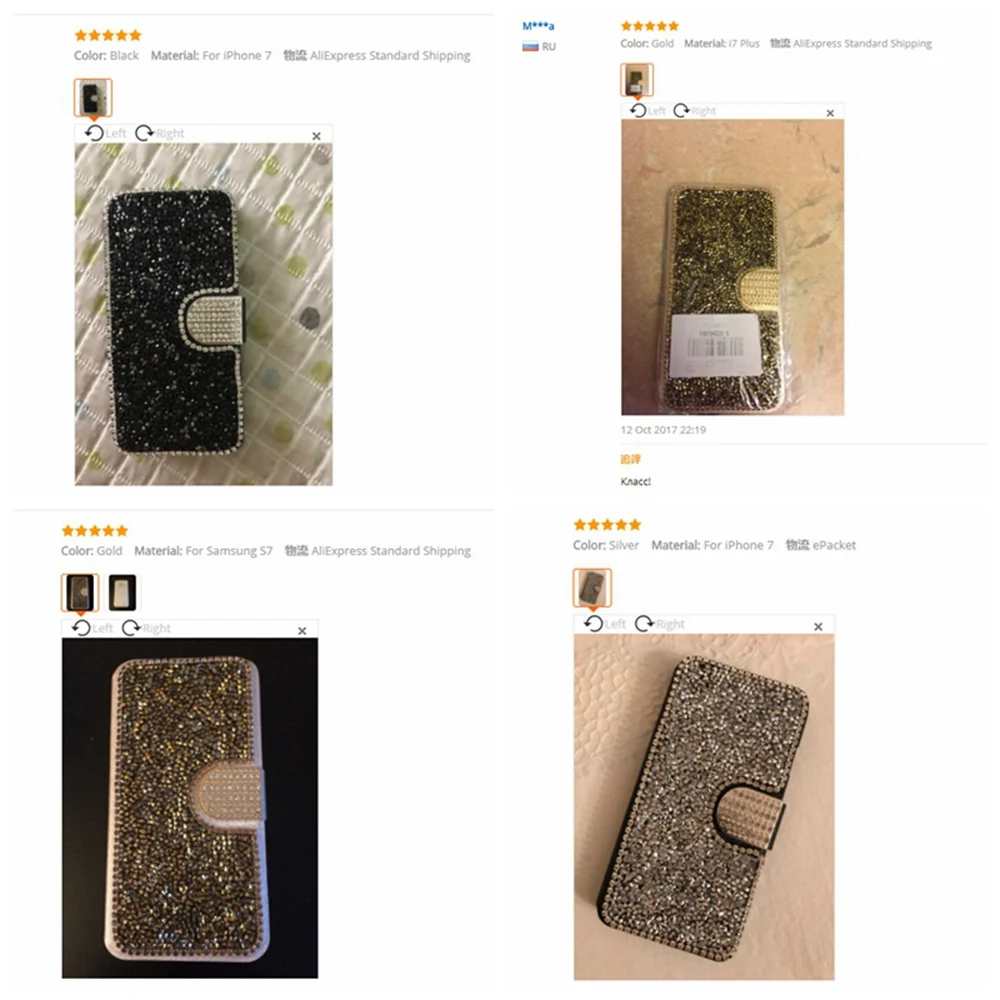This screenshot has width=1000, height=1000.
Task: Rotate the silver iPhone 7 case photo right
Action: click(x=655, y=622)
